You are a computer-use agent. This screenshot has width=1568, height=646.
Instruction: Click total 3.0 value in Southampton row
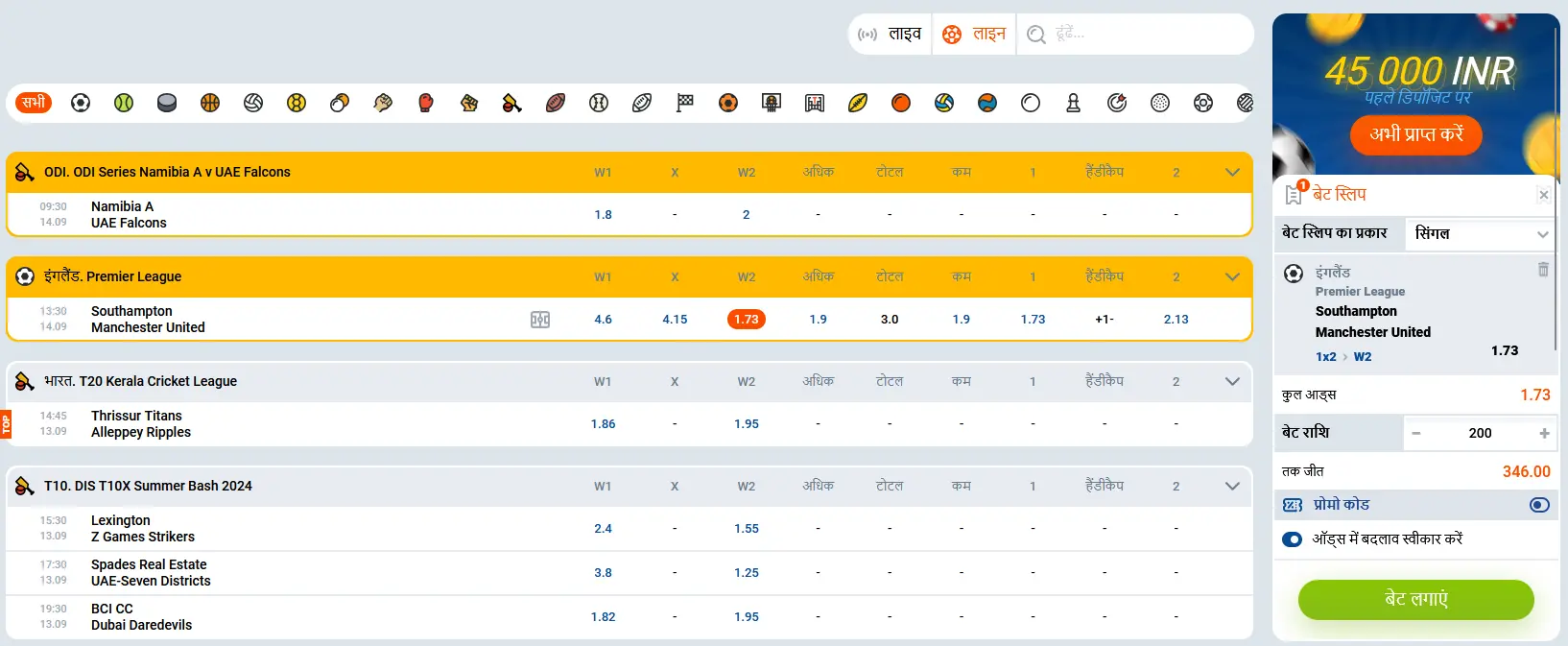pyautogui.click(x=890, y=320)
